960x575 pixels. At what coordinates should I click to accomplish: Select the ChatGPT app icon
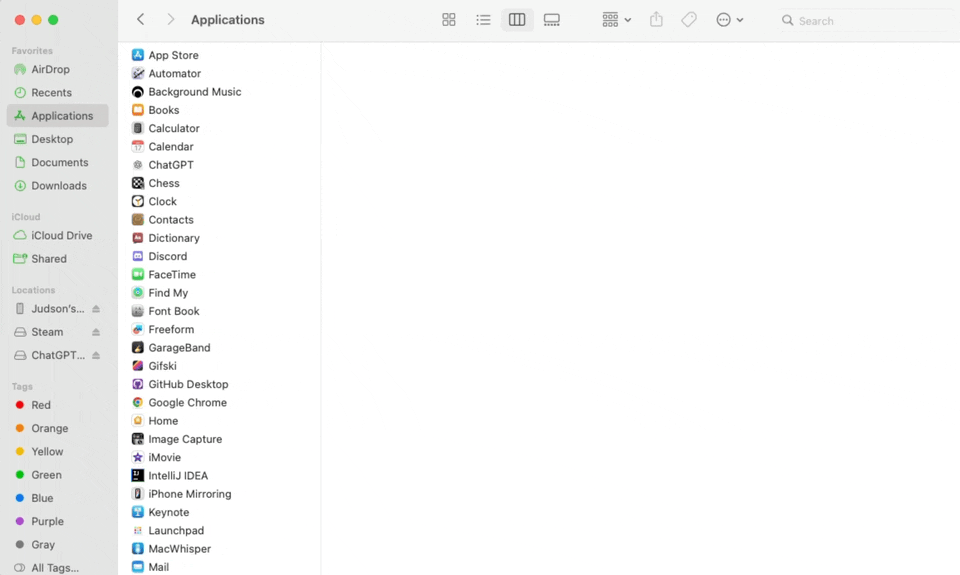(138, 165)
